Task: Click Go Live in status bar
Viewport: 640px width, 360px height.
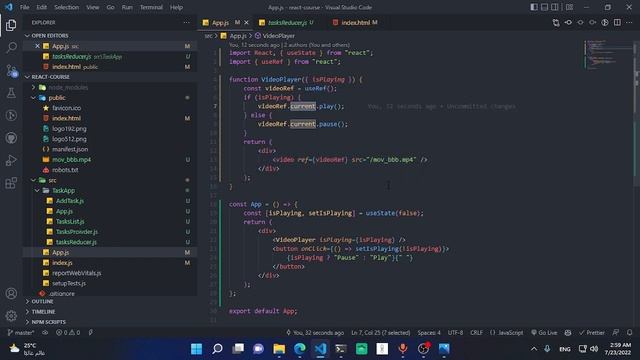Action: (x=544, y=333)
